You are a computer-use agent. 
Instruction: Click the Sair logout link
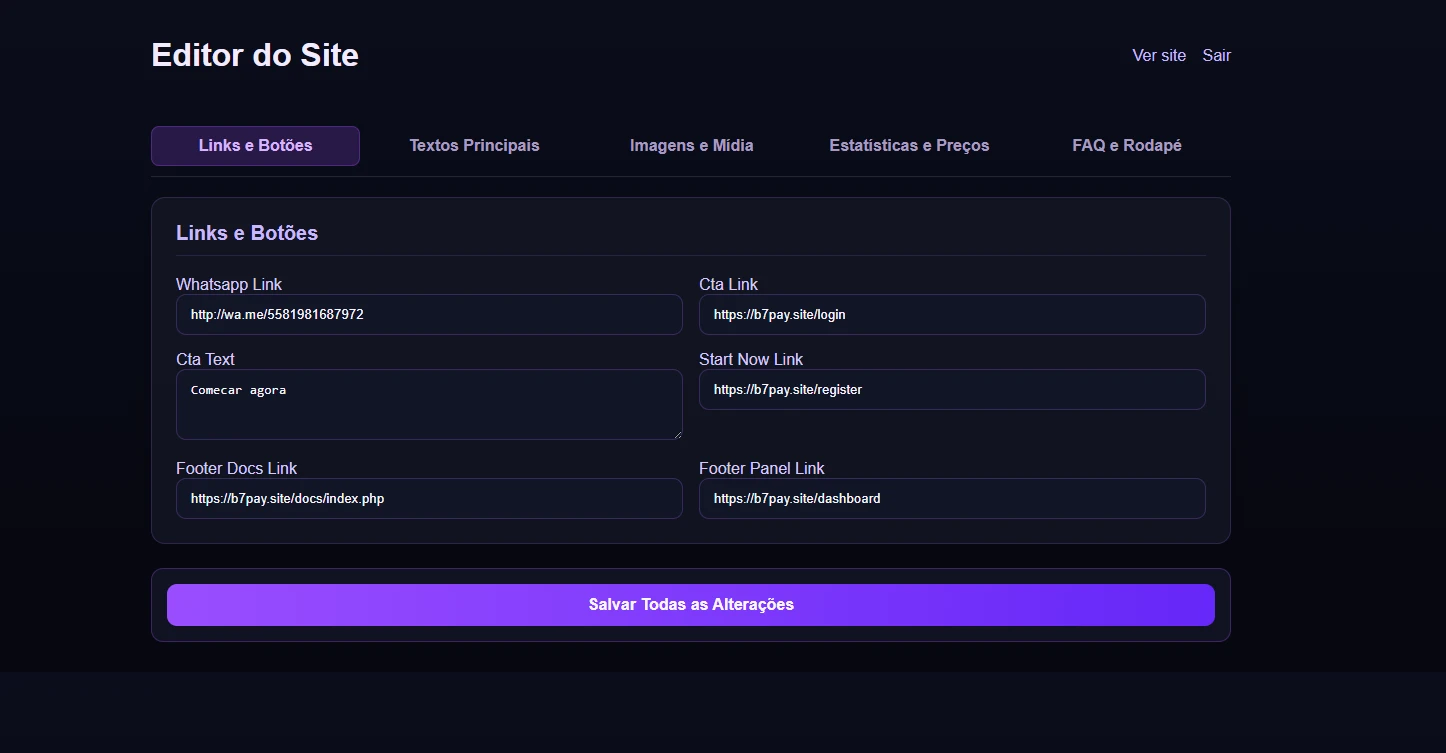point(1217,56)
